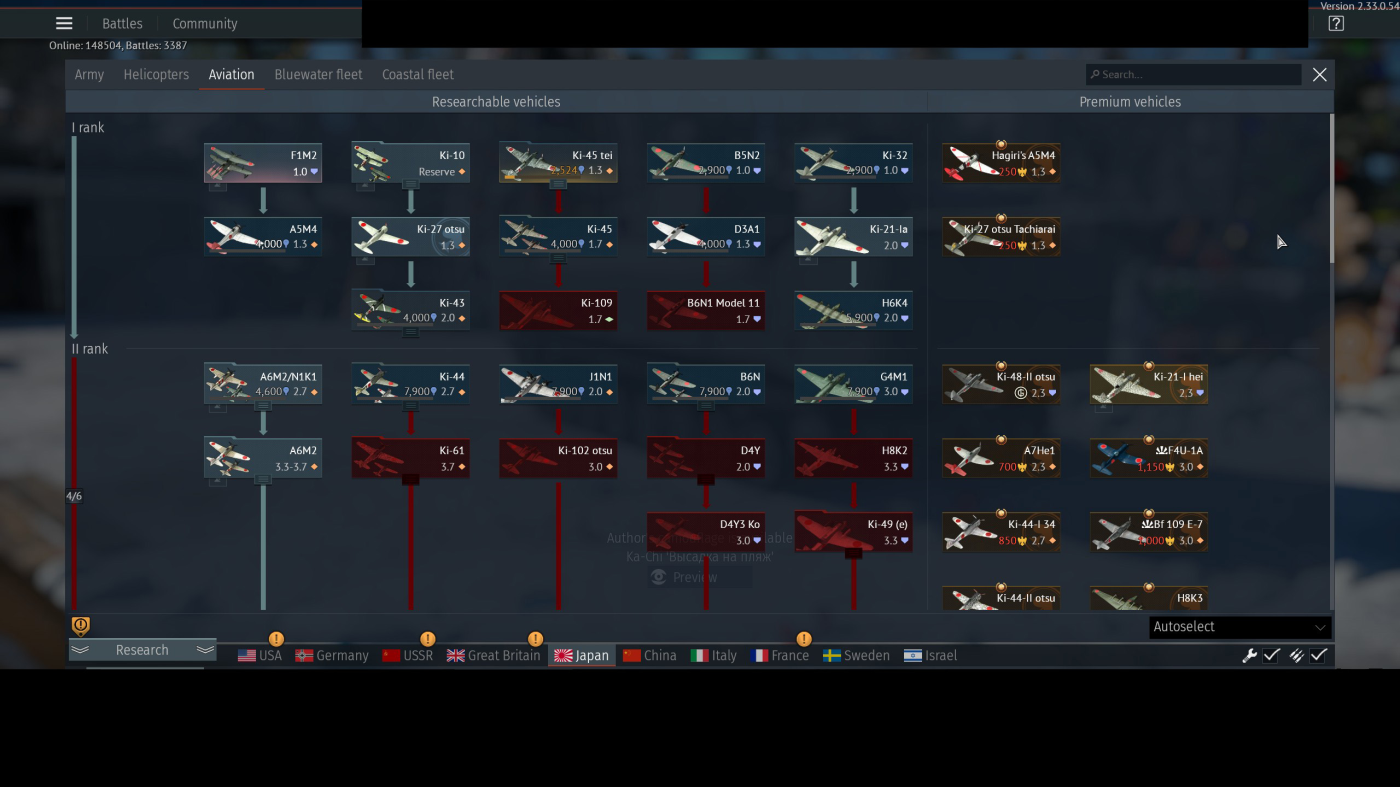
Task: Click the Research button
Action: point(142,650)
